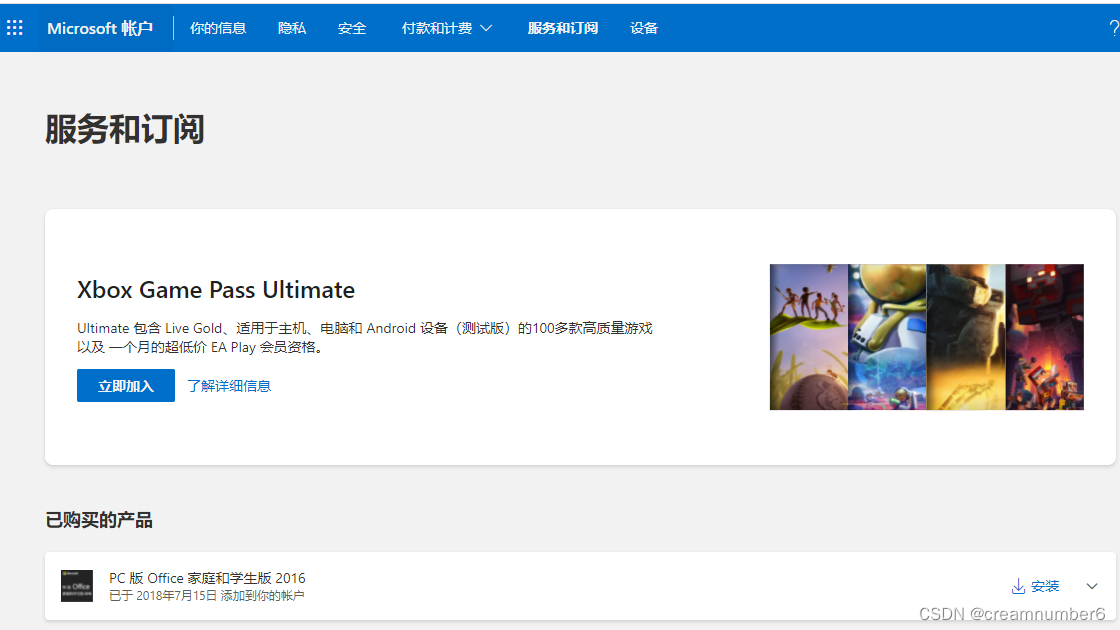The image size is (1120, 630).
Task: Expand the Office 2016 product details chevron
Action: [1092, 586]
